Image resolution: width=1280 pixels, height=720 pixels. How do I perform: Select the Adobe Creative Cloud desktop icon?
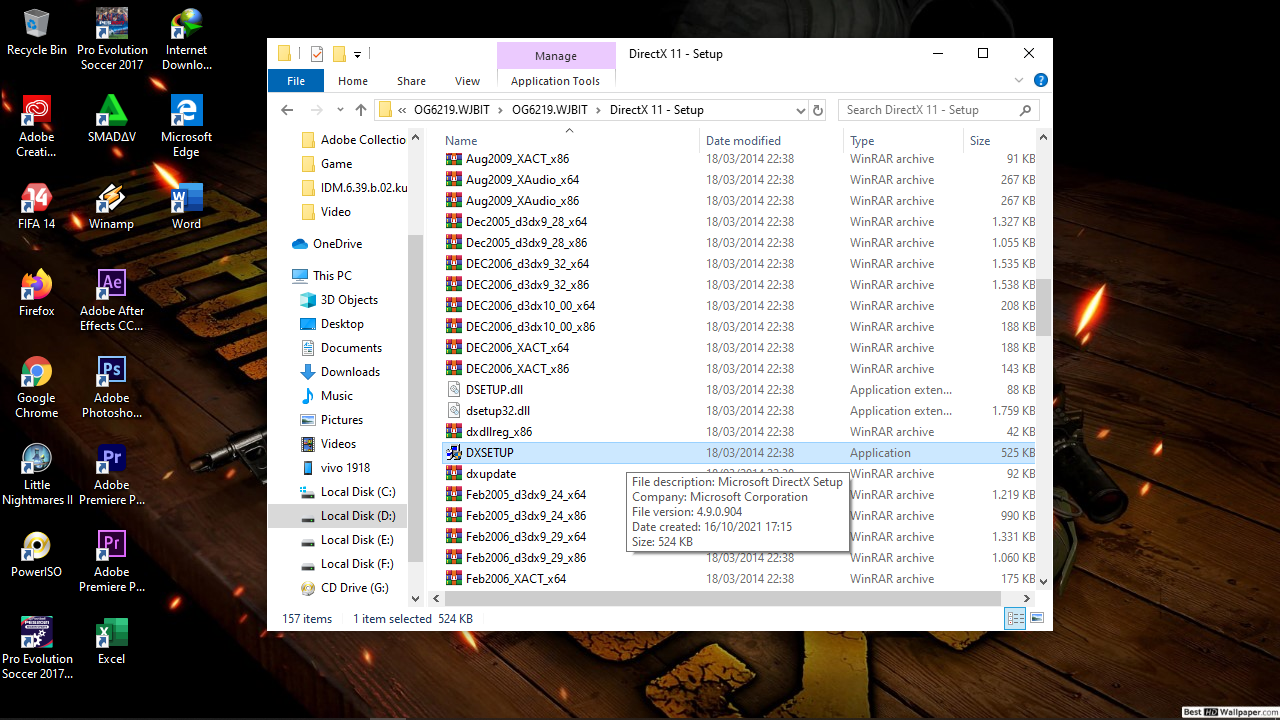[x=36, y=126]
